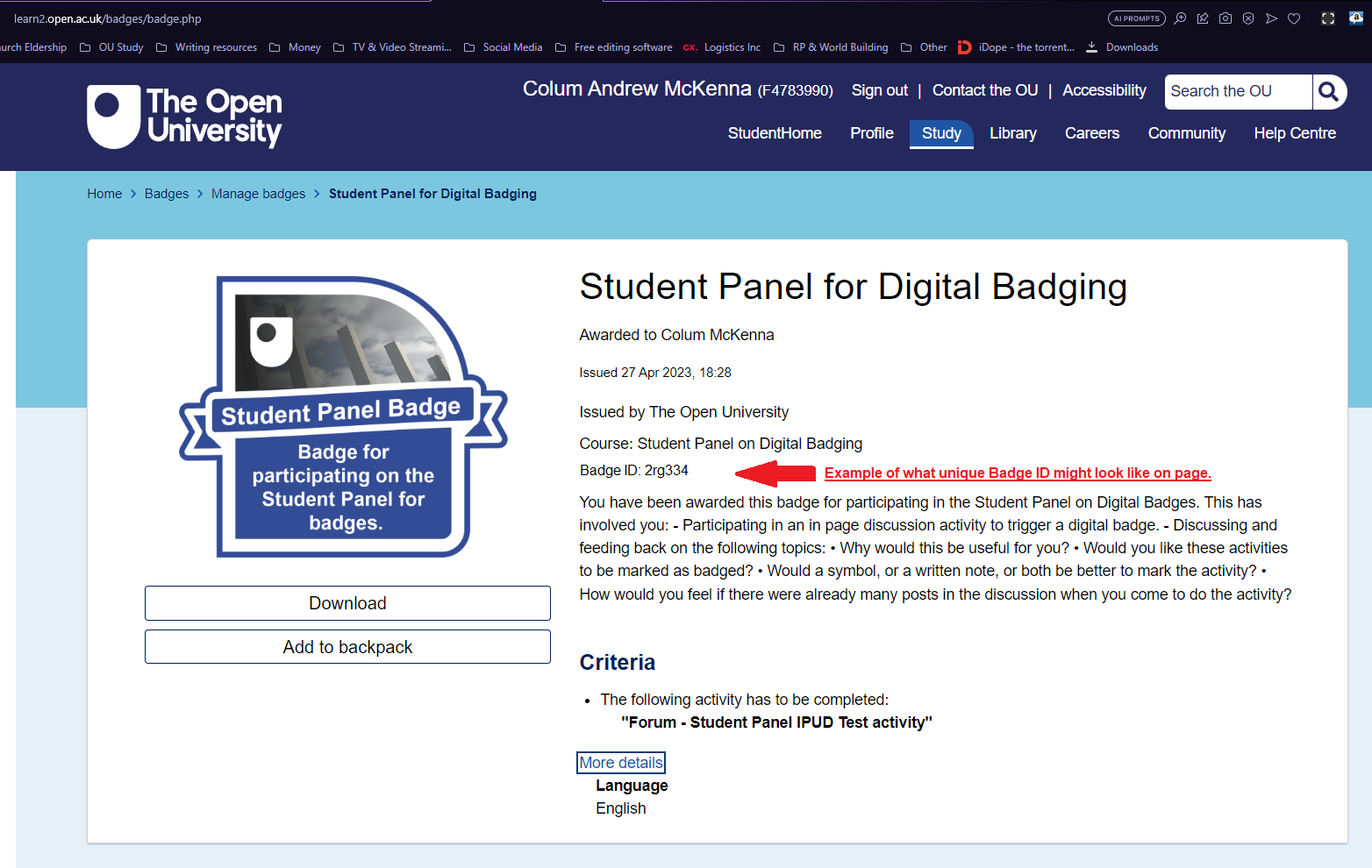Screen dimensions: 1372x868
Task: Focus the Search the OU field
Action: pos(1238,91)
